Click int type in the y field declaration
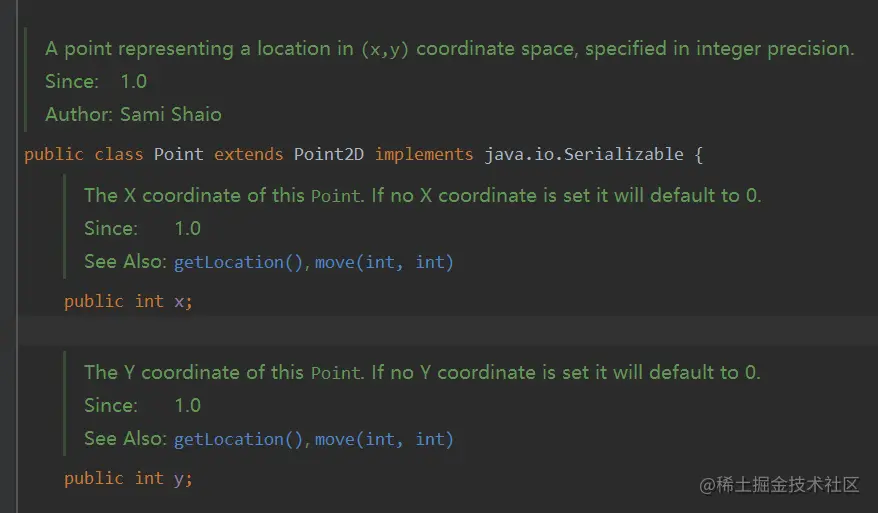This screenshot has width=878, height=513. coord(149,478)
